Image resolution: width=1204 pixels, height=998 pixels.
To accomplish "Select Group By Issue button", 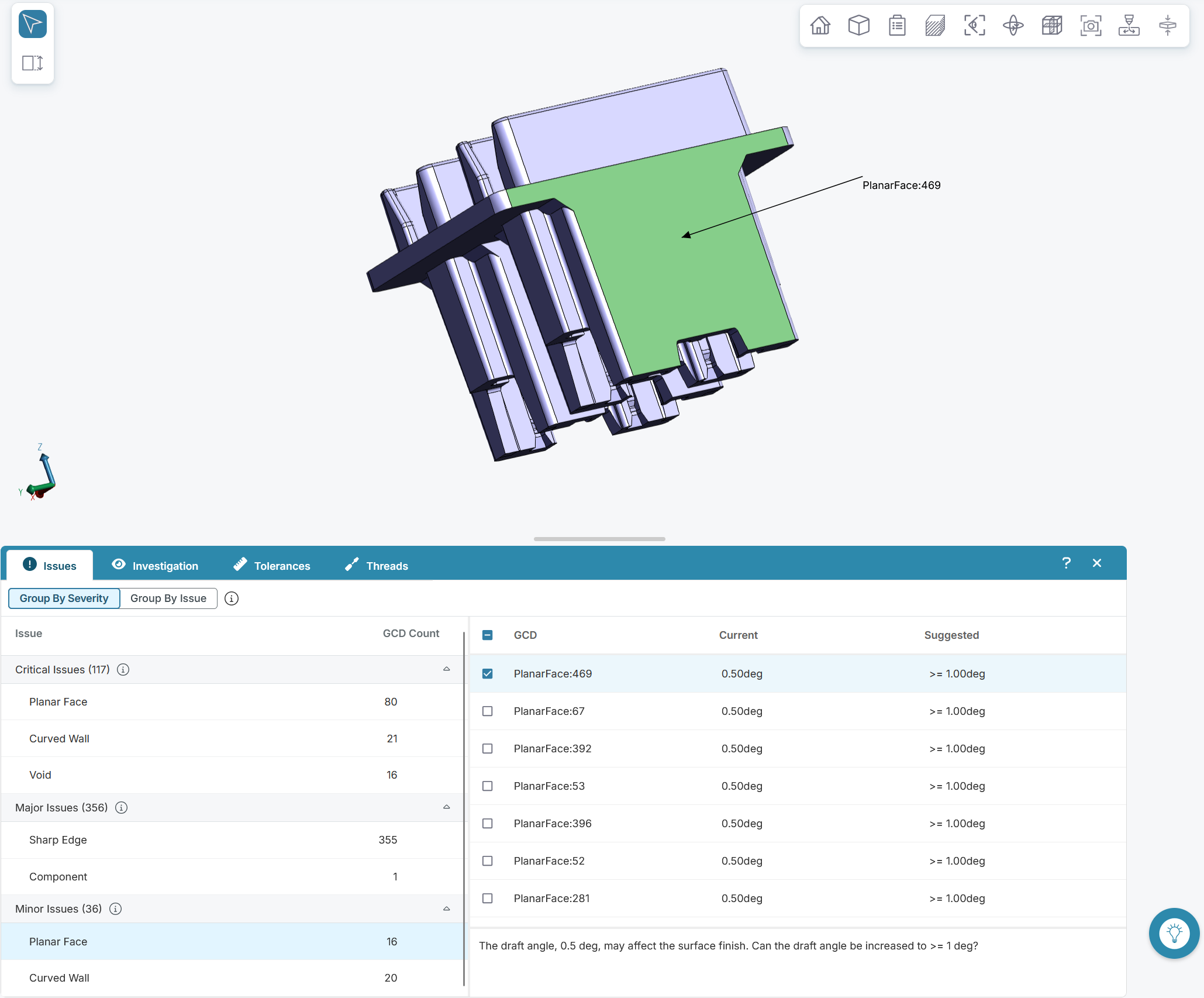I will coord(168,598).
